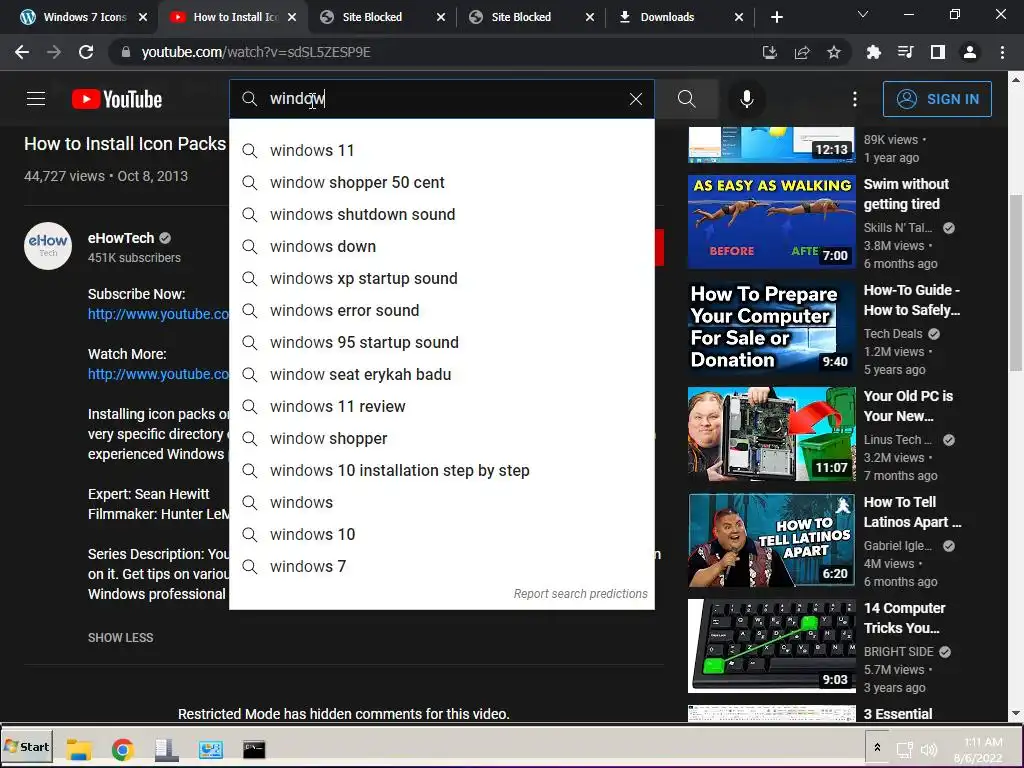The image size is (1024, 768).
Task: Pick the "windows 7" suggestion
Action: [x=441, y=566]
